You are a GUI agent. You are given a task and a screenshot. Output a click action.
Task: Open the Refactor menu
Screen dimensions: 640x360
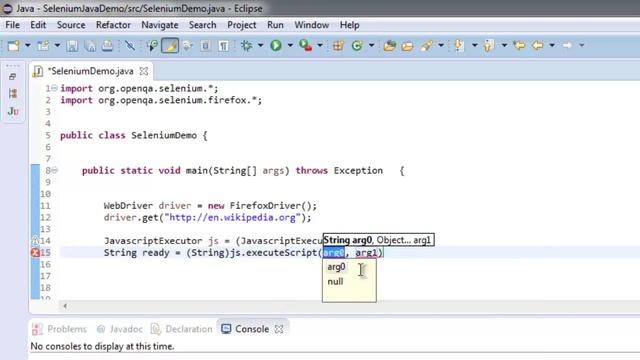point(113,25)
